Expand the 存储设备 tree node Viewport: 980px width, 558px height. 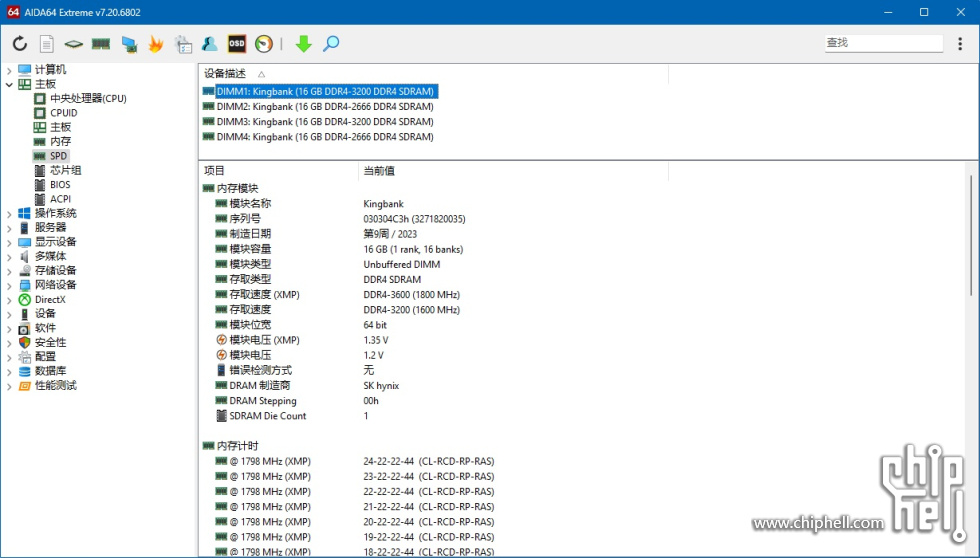coord(9,271)
